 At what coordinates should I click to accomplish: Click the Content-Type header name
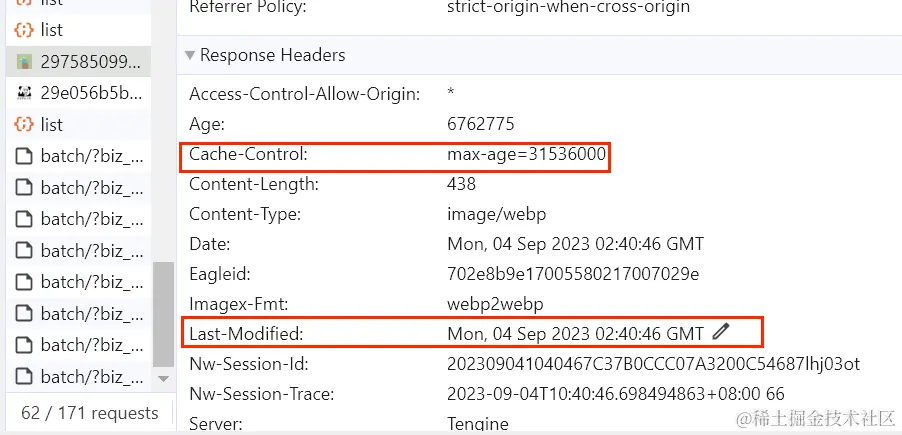(x=245, y=214)
